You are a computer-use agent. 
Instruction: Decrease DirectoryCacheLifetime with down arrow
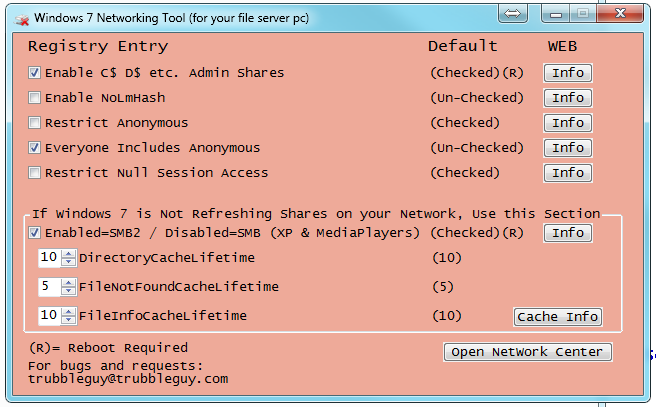(x=68, y=262)
